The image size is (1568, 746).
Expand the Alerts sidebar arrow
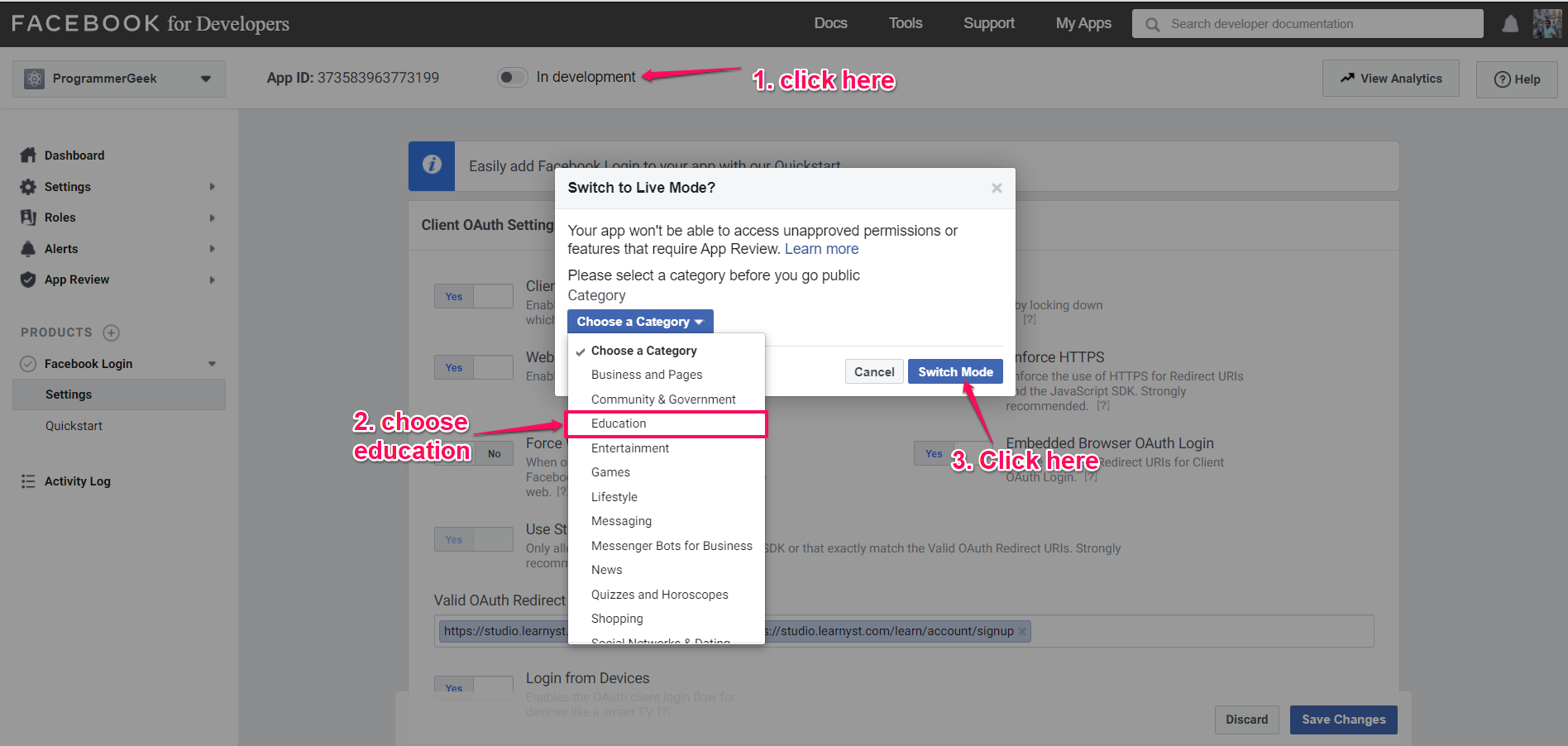(213, 249)
